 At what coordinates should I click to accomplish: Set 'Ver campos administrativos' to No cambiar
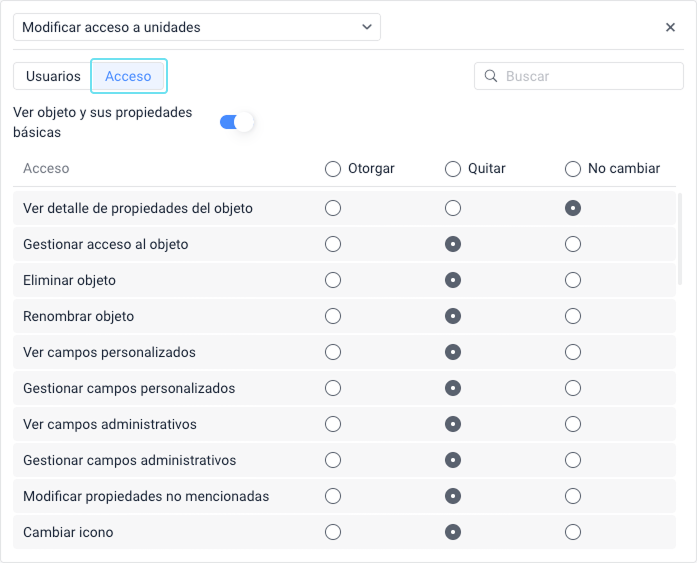pos(573,424)
